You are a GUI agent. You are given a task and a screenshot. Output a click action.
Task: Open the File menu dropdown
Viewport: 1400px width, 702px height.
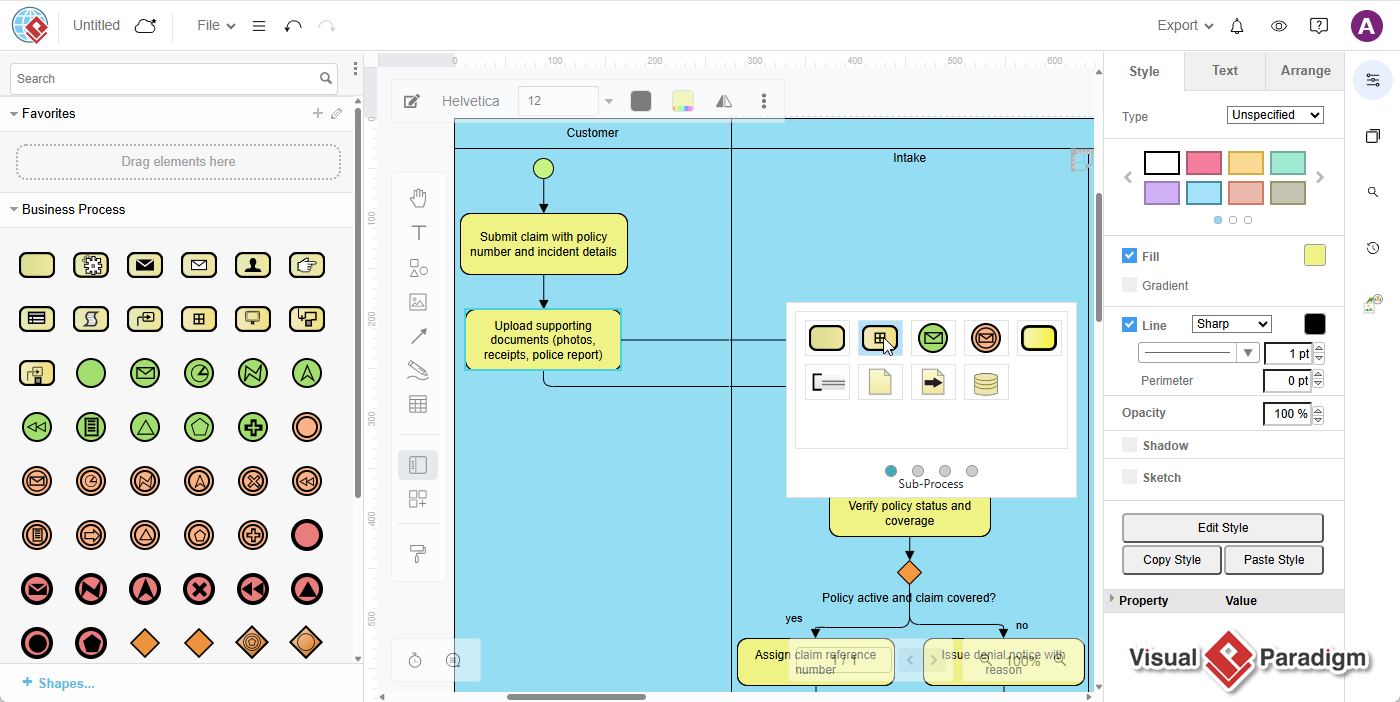(216, 26)
